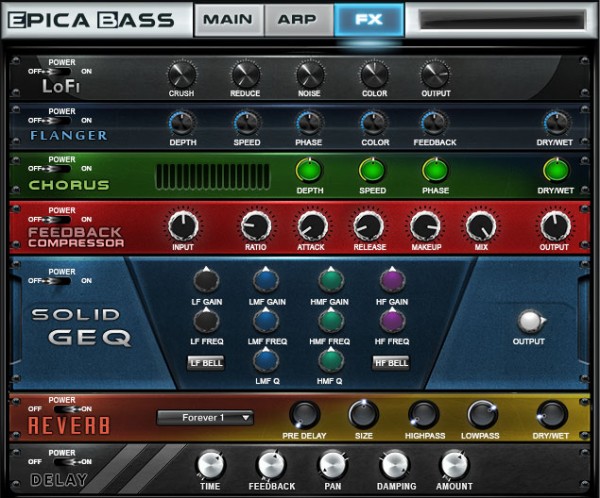
Task: Click the Delay PAN knob
Action: [333, 465]
